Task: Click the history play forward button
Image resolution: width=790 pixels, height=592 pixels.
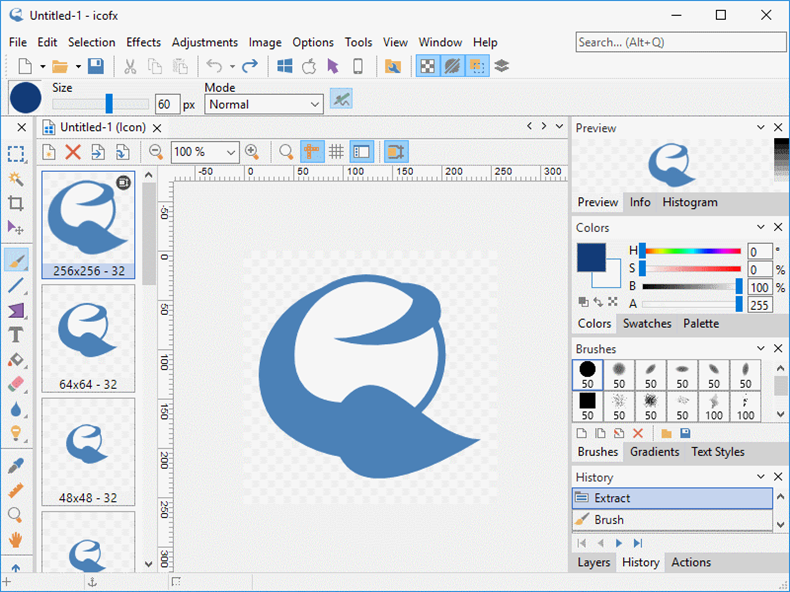Action: (619, 543)
